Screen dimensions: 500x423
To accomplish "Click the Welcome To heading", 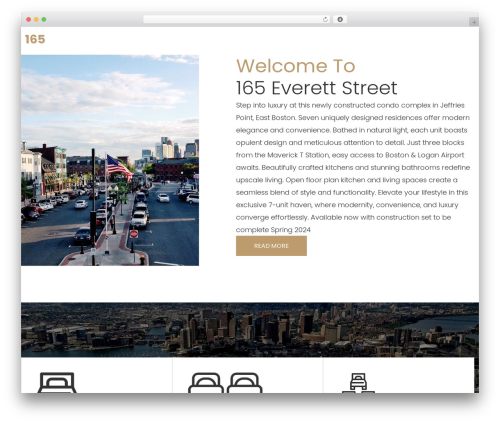I will [296, 66].
